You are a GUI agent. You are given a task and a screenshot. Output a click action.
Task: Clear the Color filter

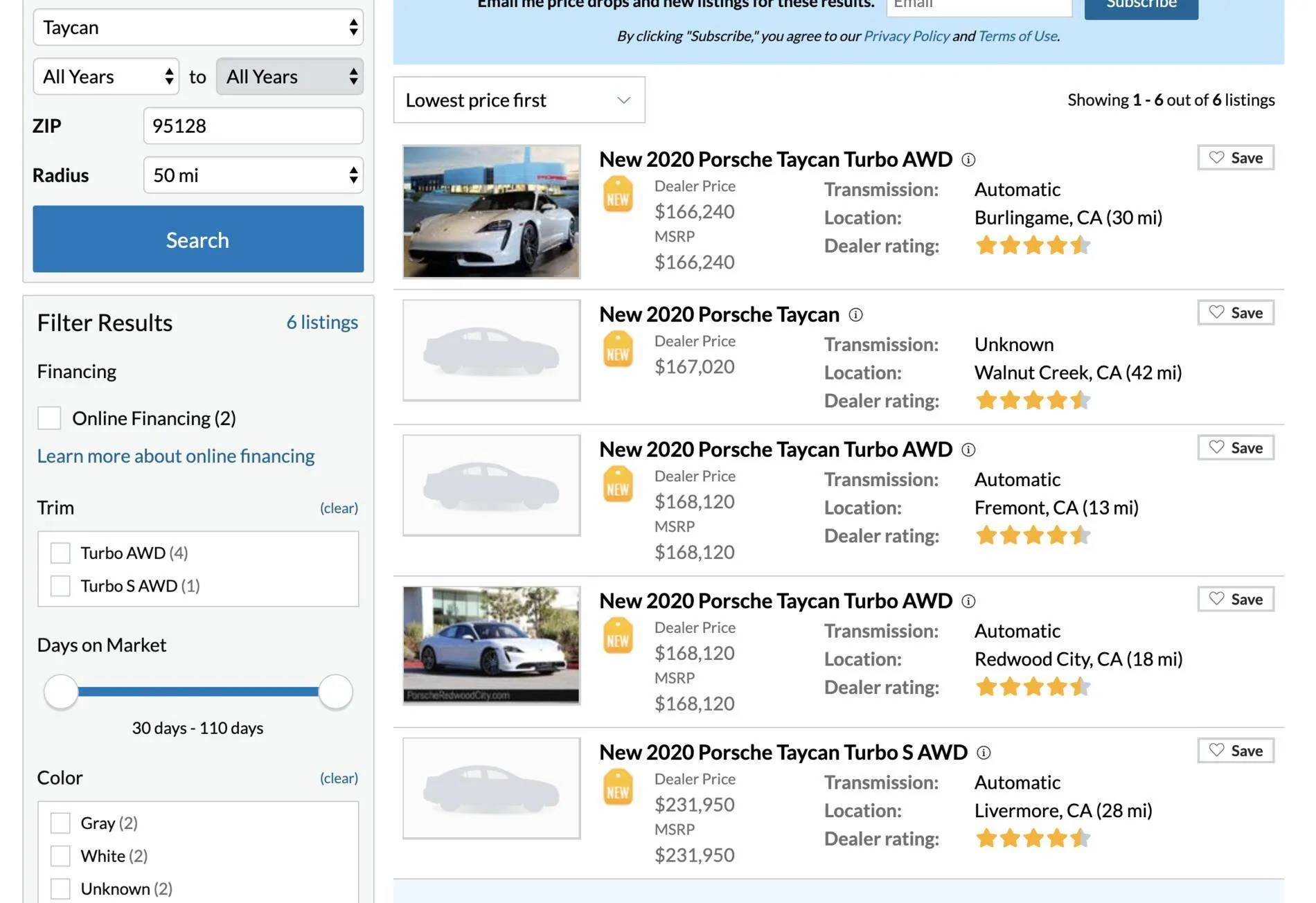click(x=339, y=778)
